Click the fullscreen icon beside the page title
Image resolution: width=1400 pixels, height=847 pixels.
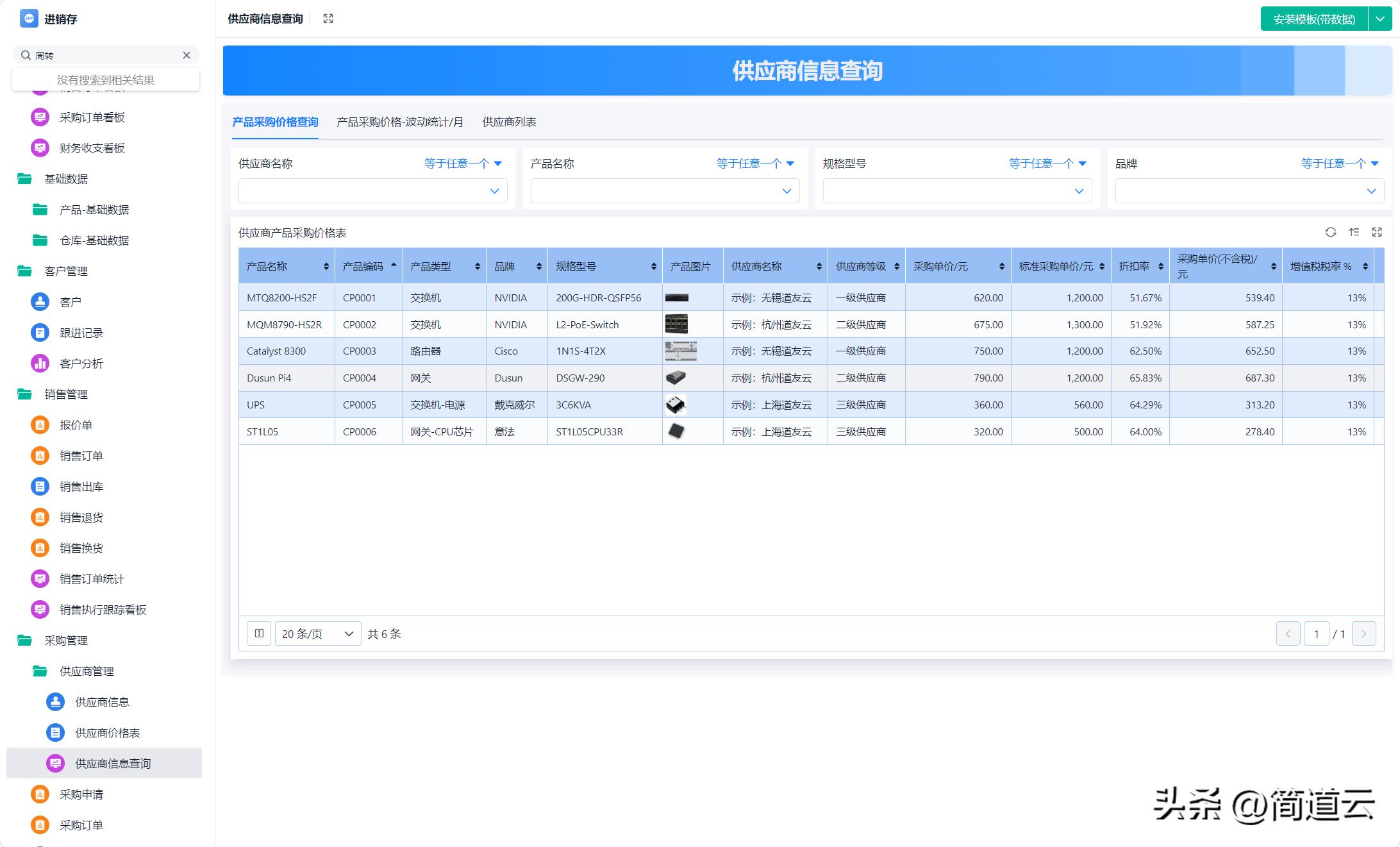click(x=328, y=19)
